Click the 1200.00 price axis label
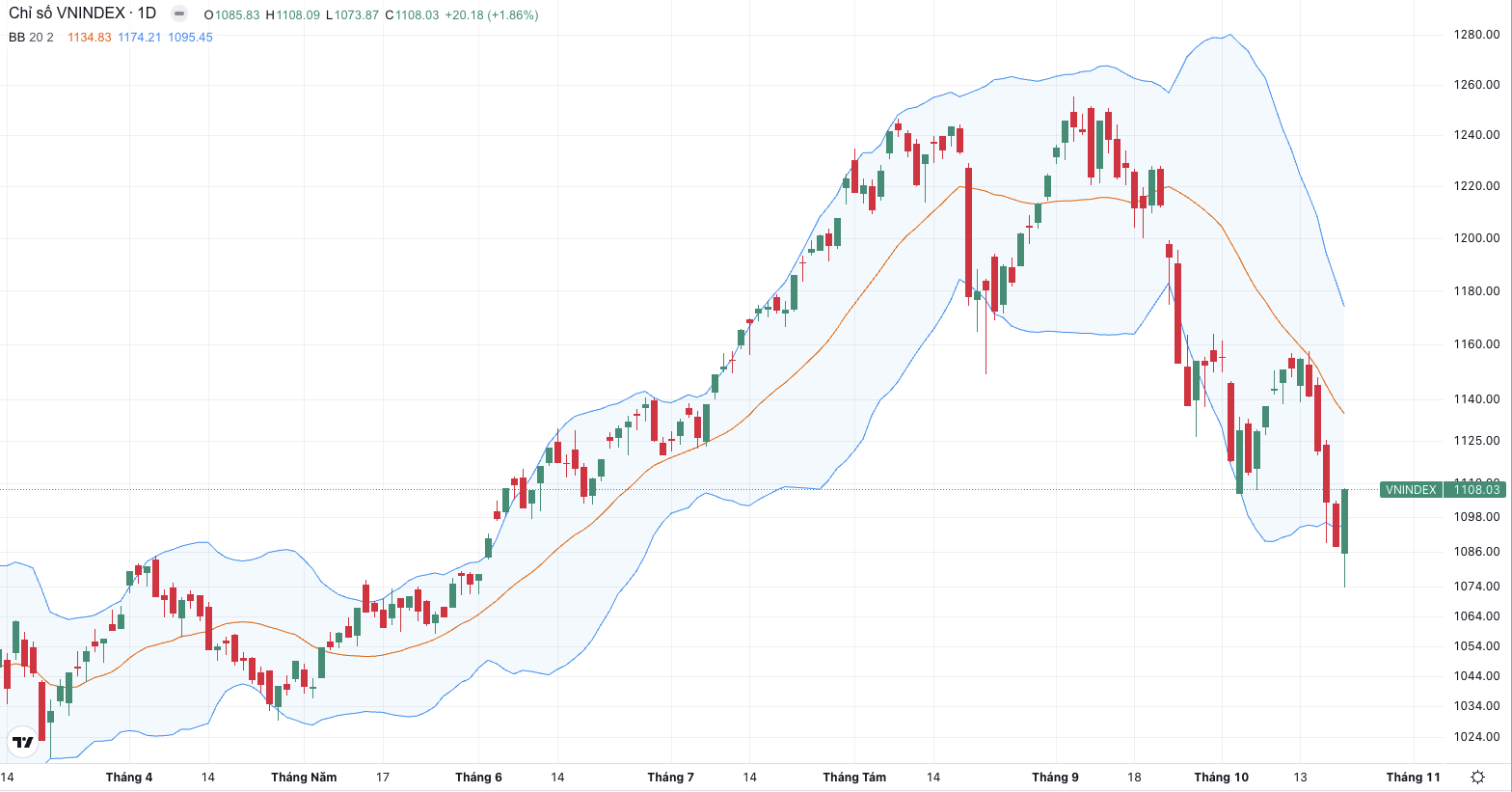This screenshot has height=792, width=1512. tap(1476, 237)
